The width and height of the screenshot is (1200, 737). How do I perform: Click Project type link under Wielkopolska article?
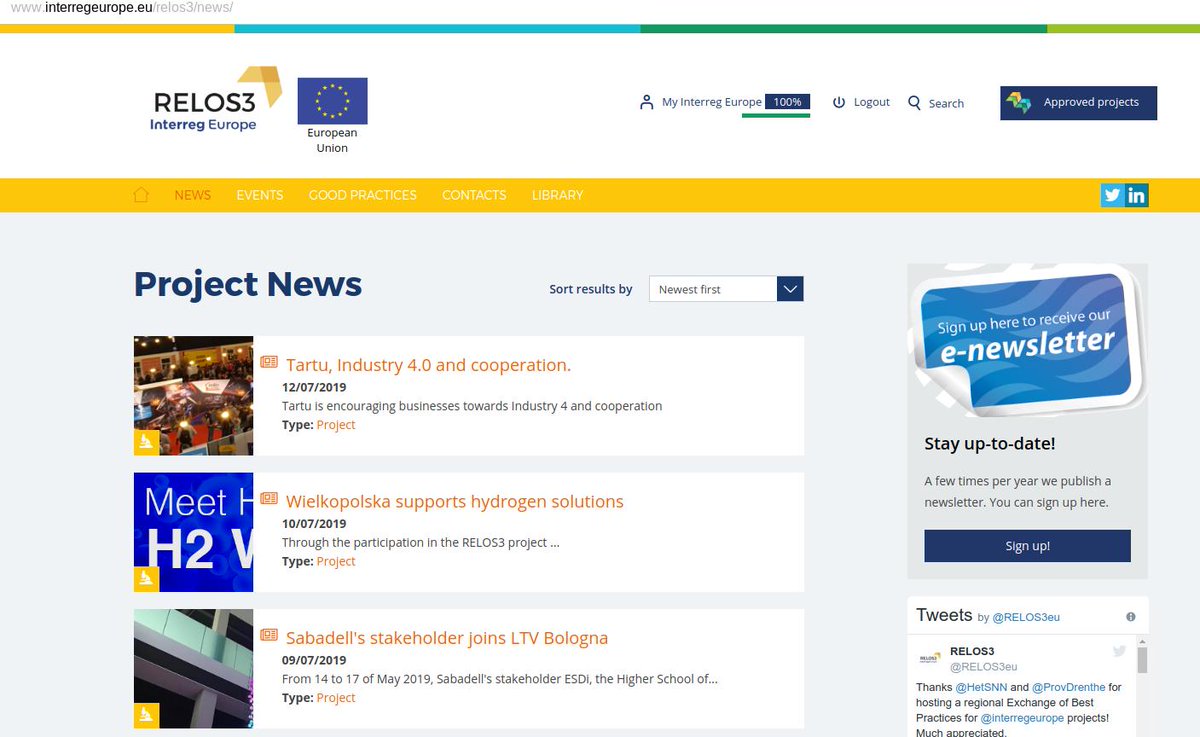pos(336,561)
